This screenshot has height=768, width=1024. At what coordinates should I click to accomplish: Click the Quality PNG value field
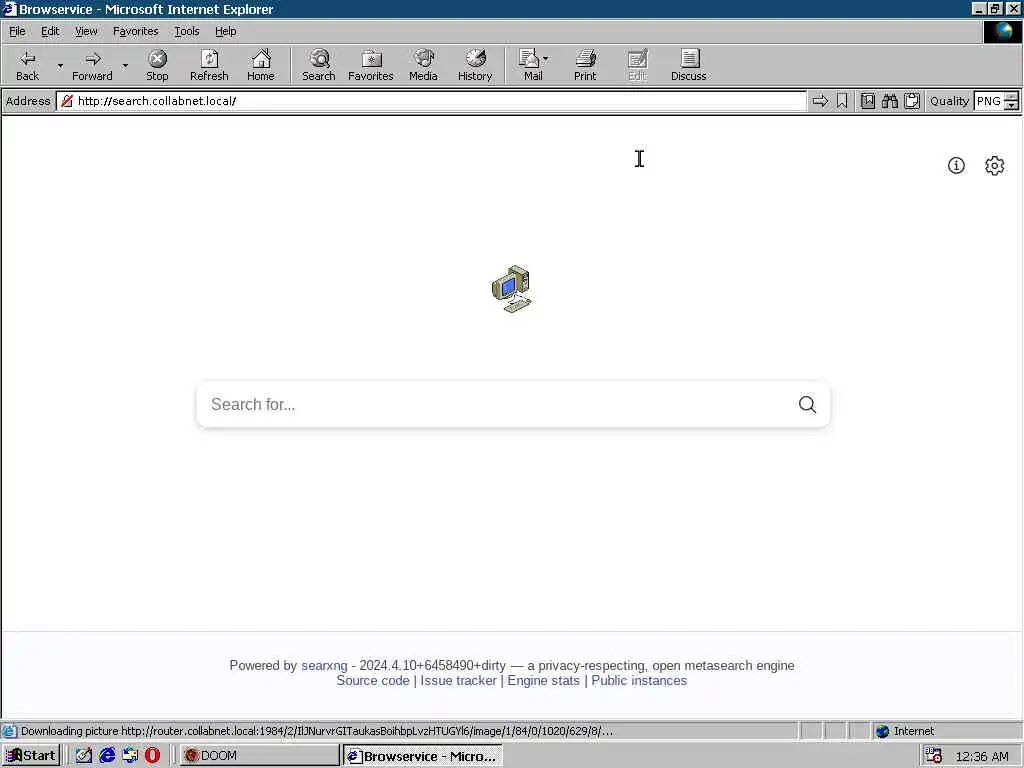click(989, 101)
